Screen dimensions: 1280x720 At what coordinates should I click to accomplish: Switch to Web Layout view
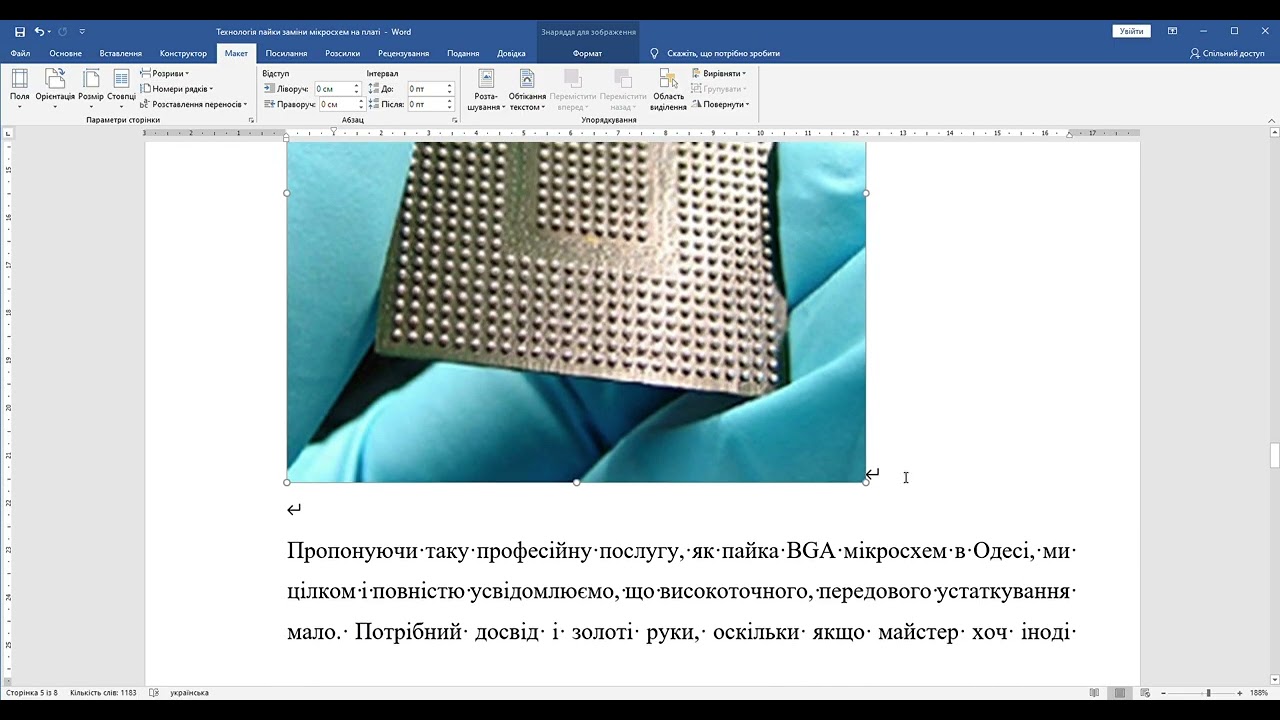coord(1145,692)
